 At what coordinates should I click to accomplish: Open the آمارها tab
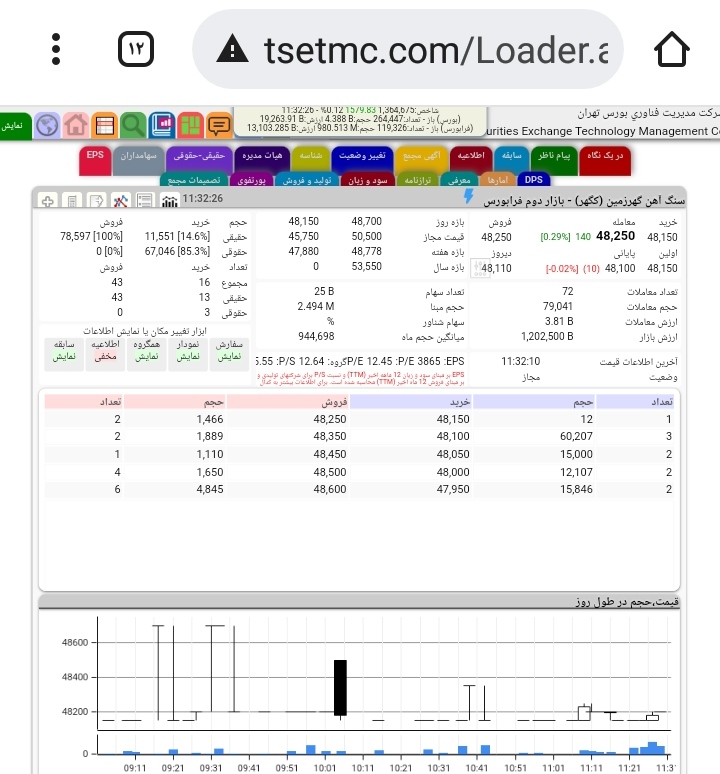[x=497, y=180]
